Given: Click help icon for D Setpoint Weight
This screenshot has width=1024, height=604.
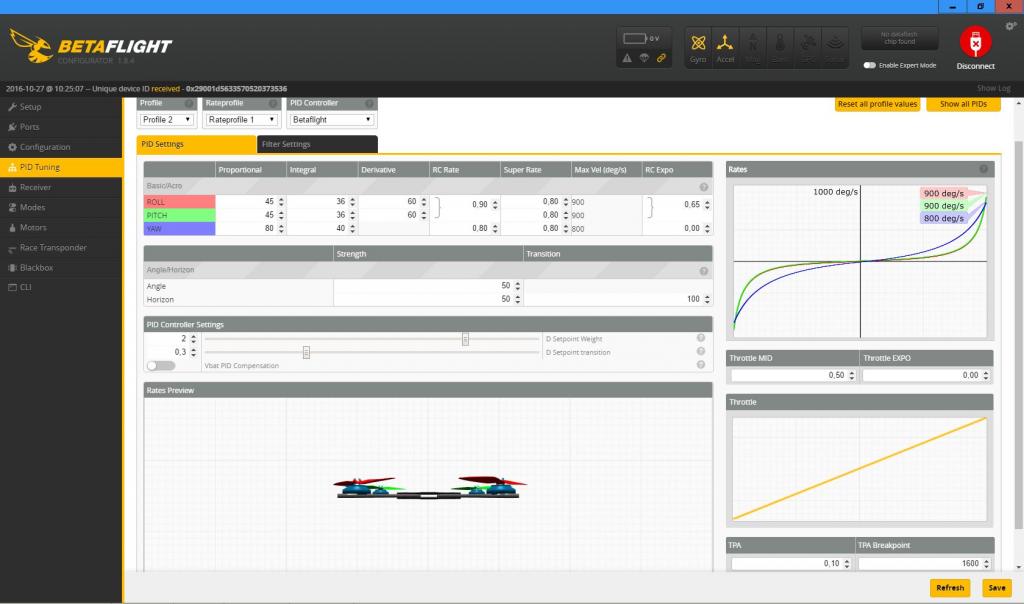Looking at the screenshot, I should pos(700,339).
